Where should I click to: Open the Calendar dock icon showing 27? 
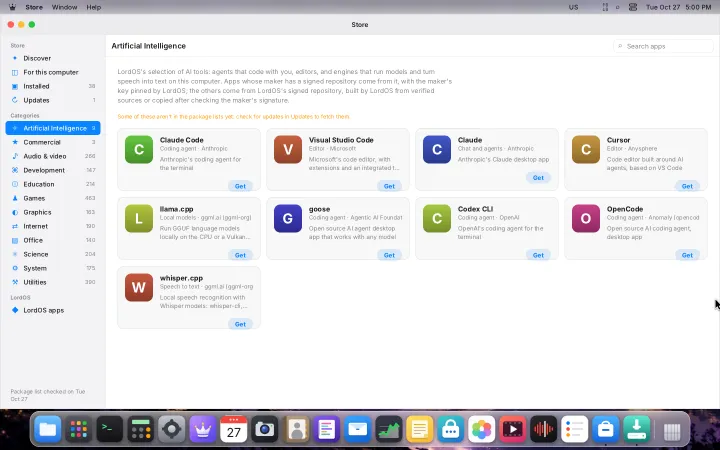coord(234,430)
